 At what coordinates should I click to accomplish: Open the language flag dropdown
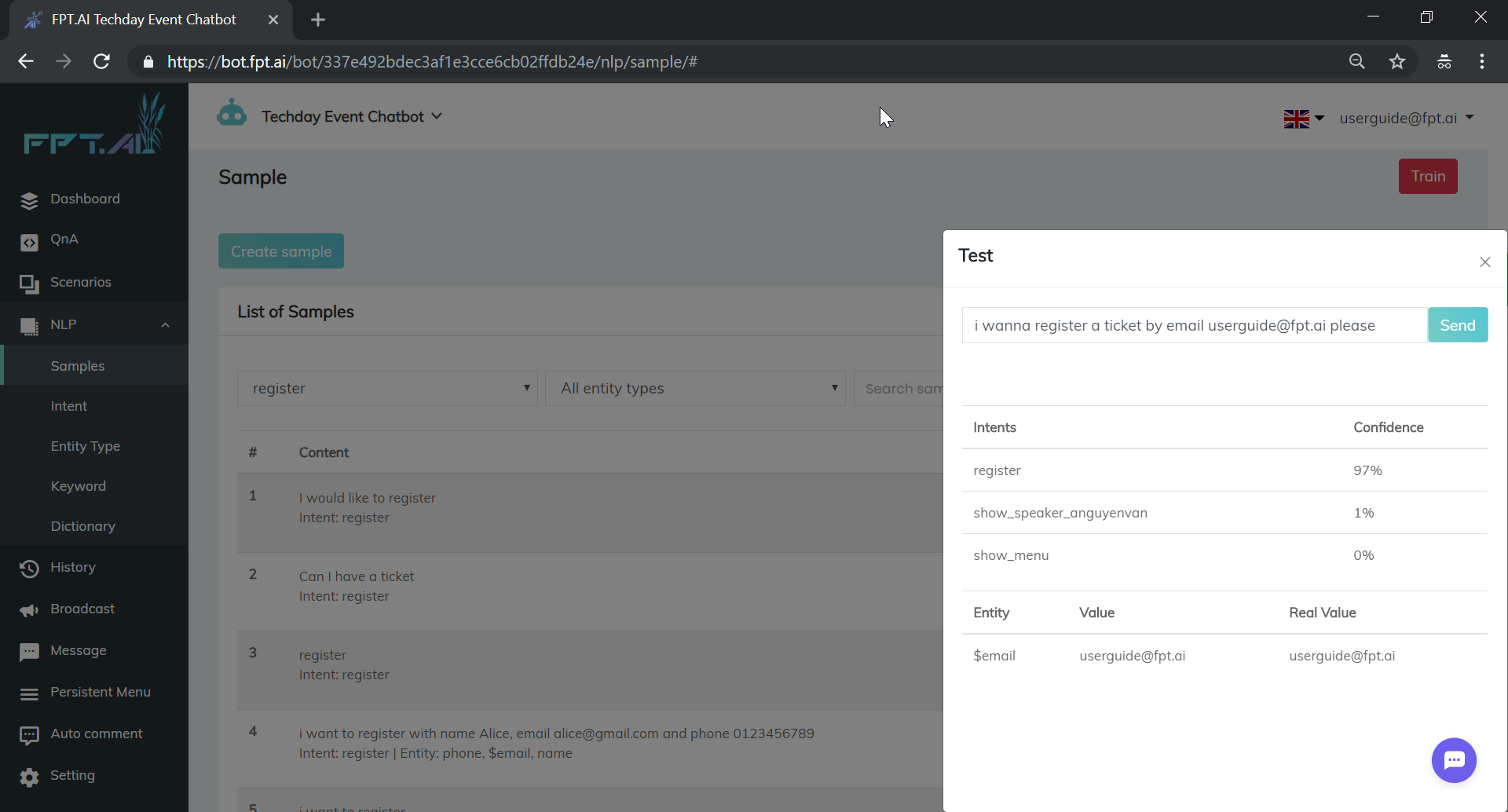coord(1304,119)
